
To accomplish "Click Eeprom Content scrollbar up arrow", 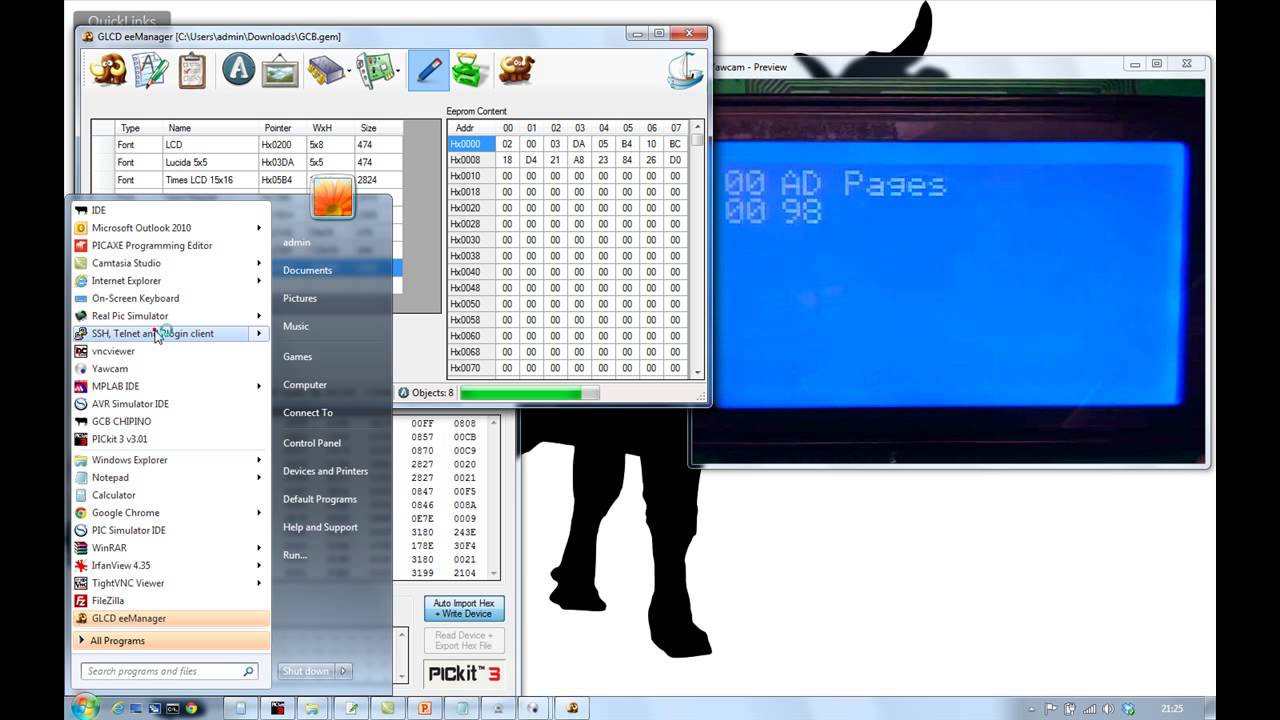I will [698, 127].
